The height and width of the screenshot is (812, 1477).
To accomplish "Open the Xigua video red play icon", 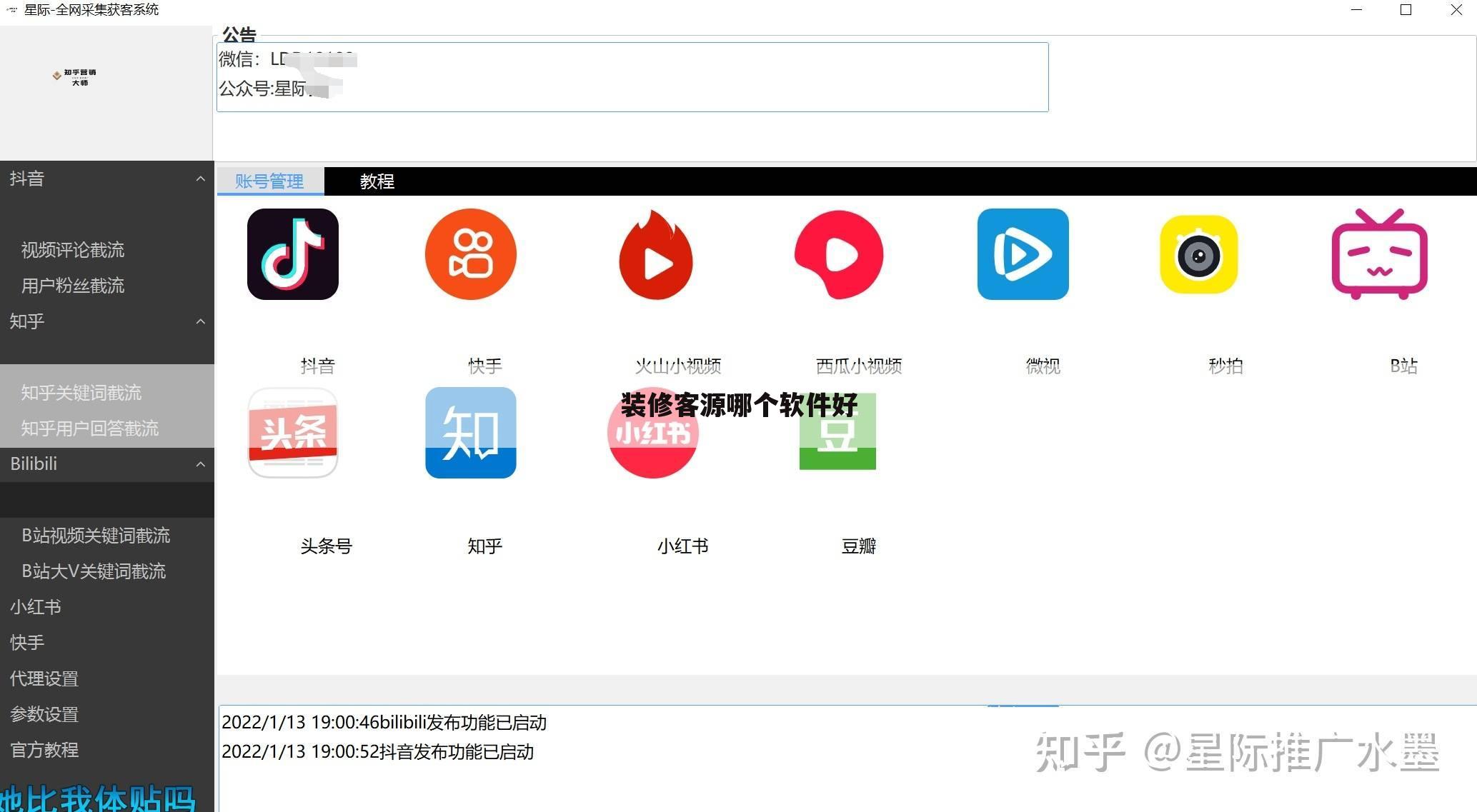I will [839, 254].
